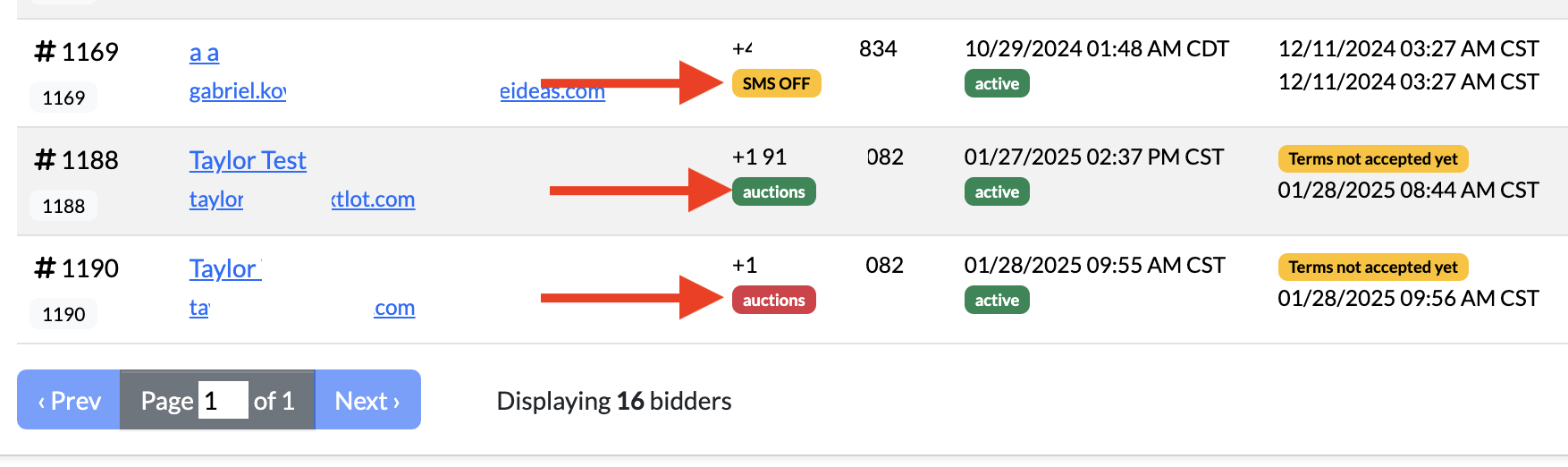Click active status badge for bidder 1190
This screenshot has height=467, width=1568.
[x=997, y=301]
